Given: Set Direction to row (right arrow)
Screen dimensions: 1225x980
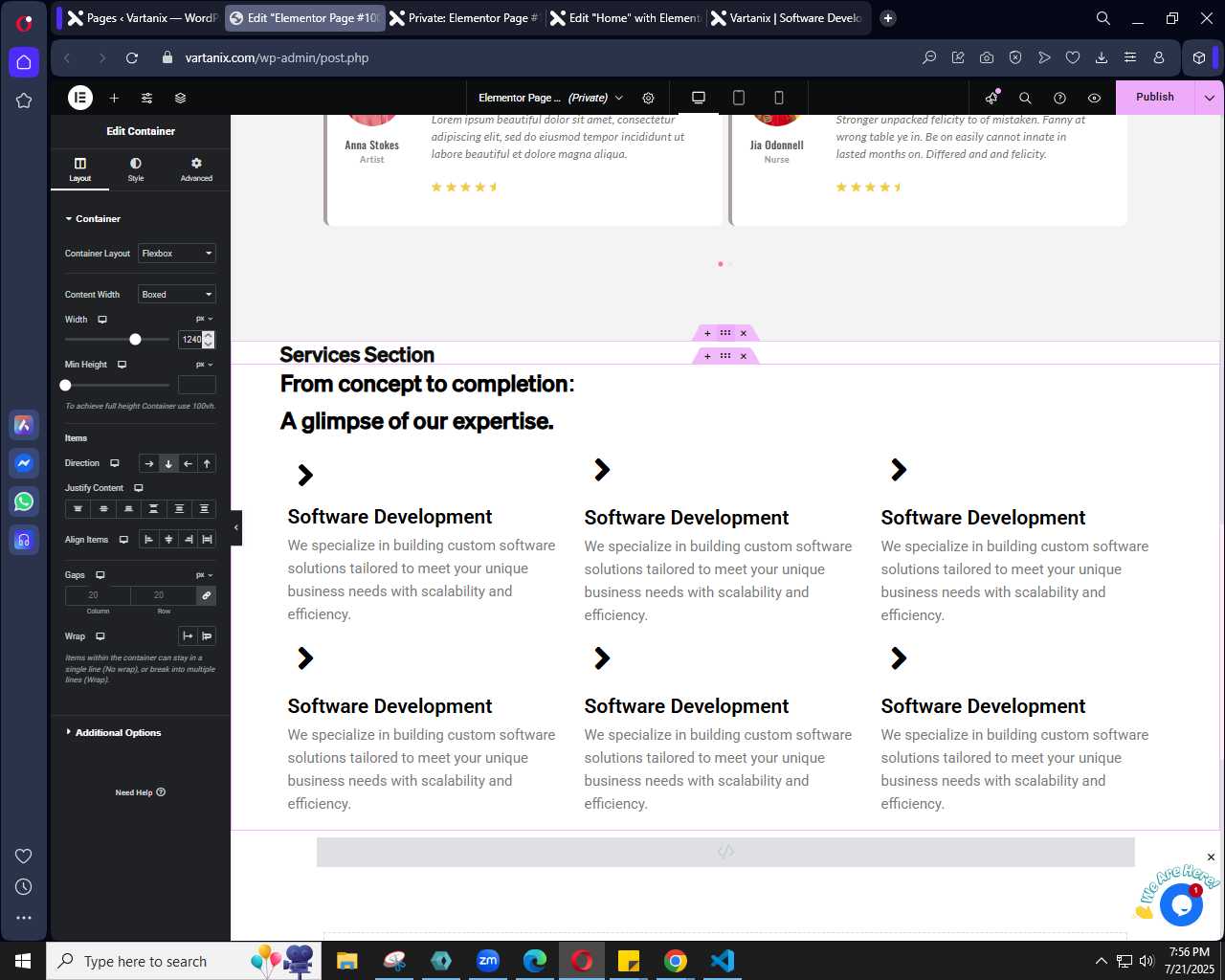Looking at the screenshot, I should (x=148, y=464).
